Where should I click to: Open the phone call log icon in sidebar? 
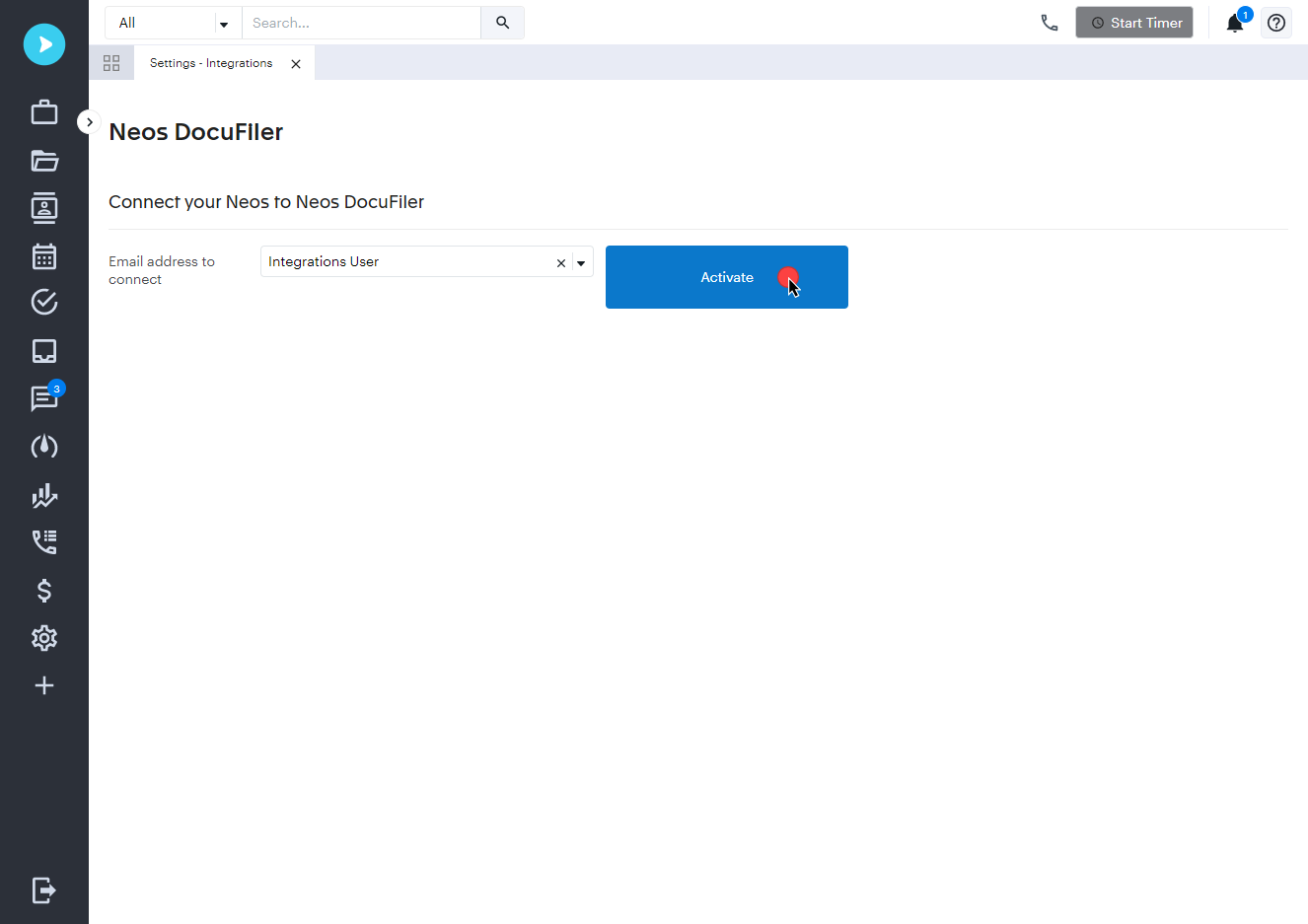click(x=44, y=541)
